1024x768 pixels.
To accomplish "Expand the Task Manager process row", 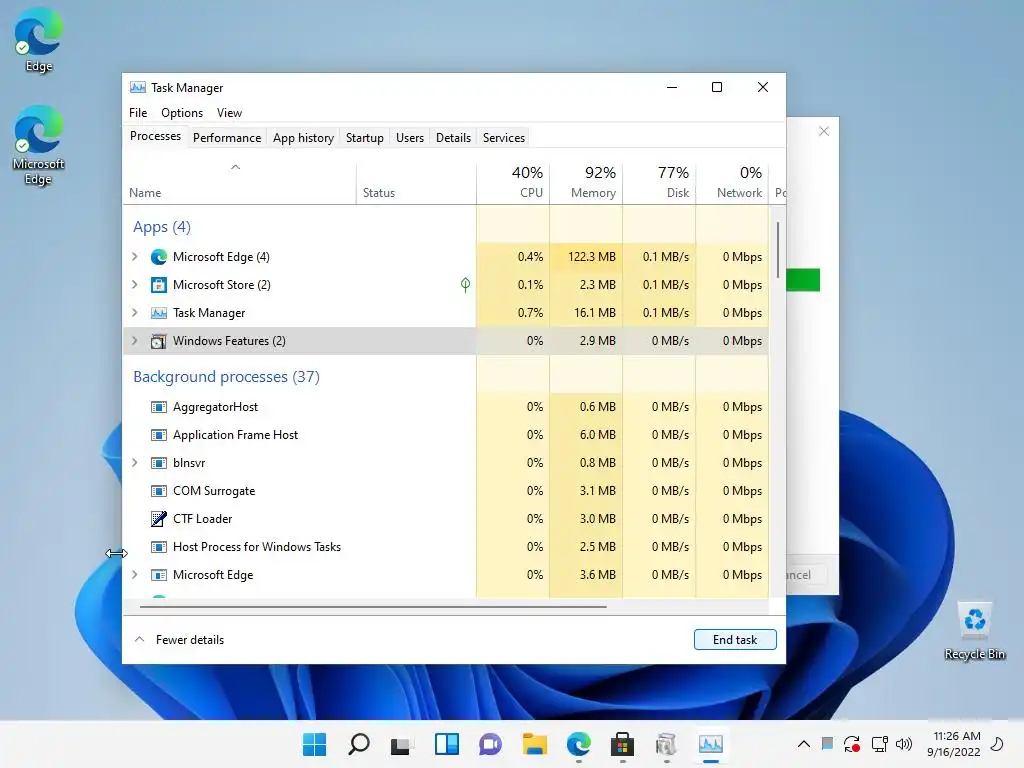I will pos(135,313).
